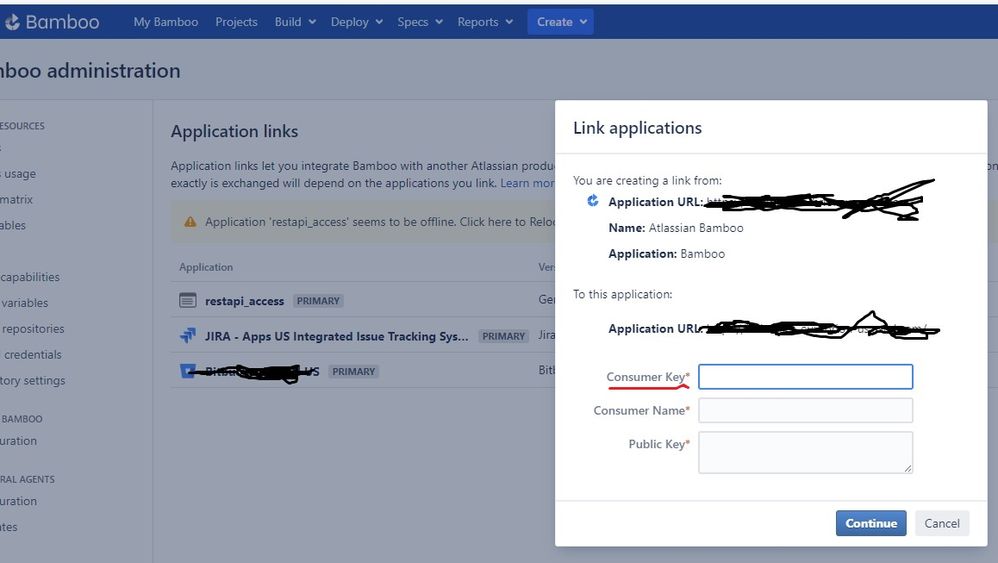Expand the Build dropdown menu
This screenshot has width=998, height=563.
(x=295, y=22)
